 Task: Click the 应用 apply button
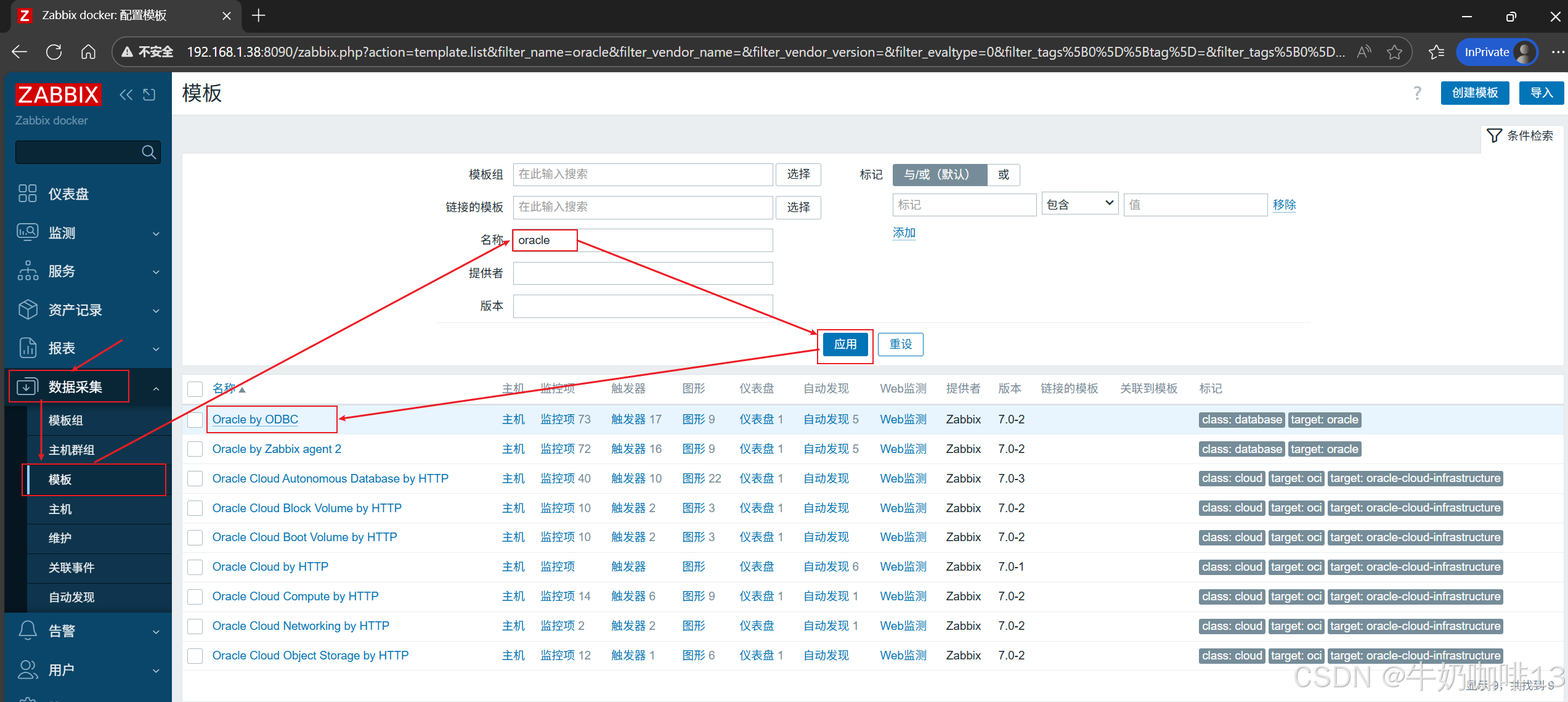pyautogui.click(x=845, y=345)
